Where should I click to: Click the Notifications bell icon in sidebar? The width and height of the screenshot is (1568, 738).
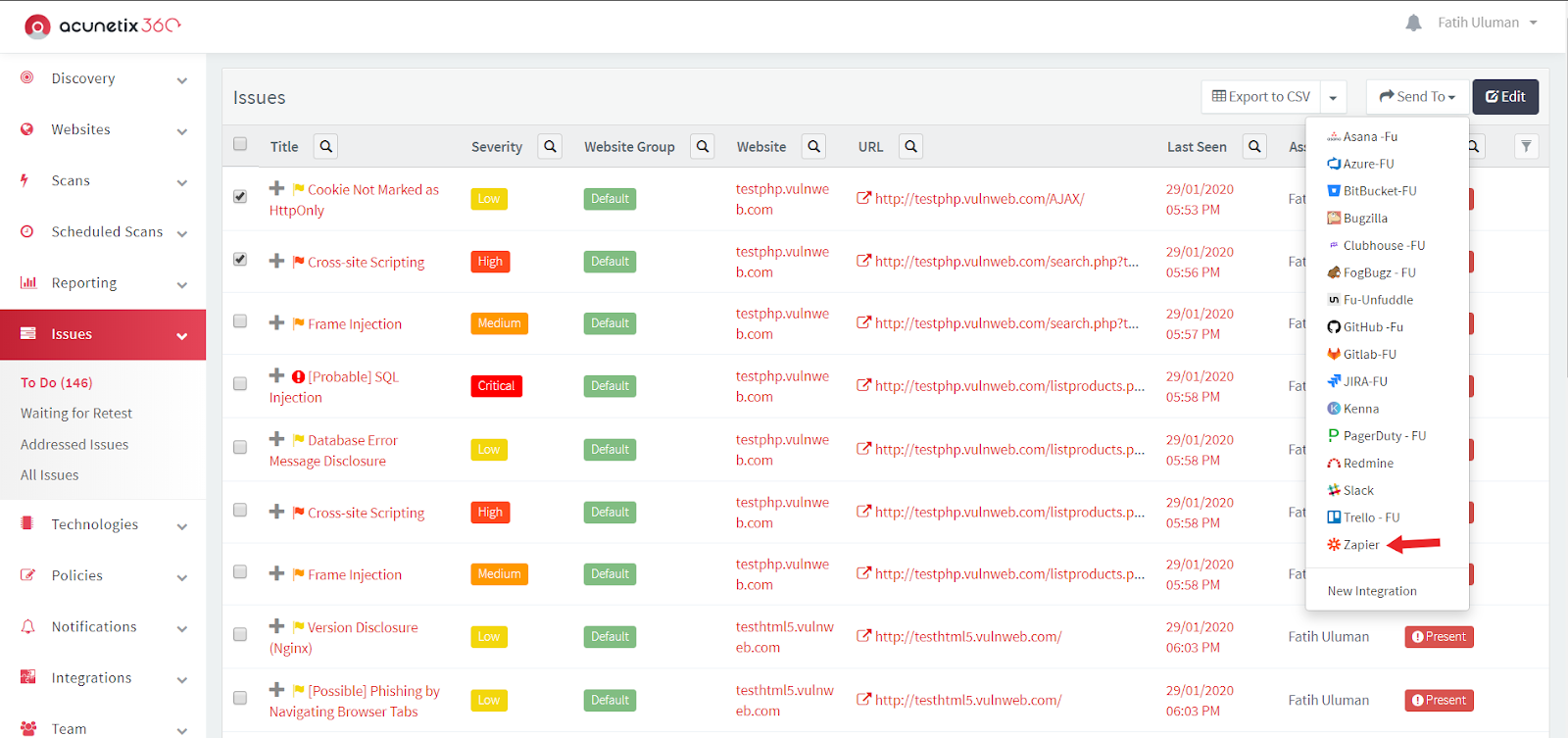click(27, 626)
